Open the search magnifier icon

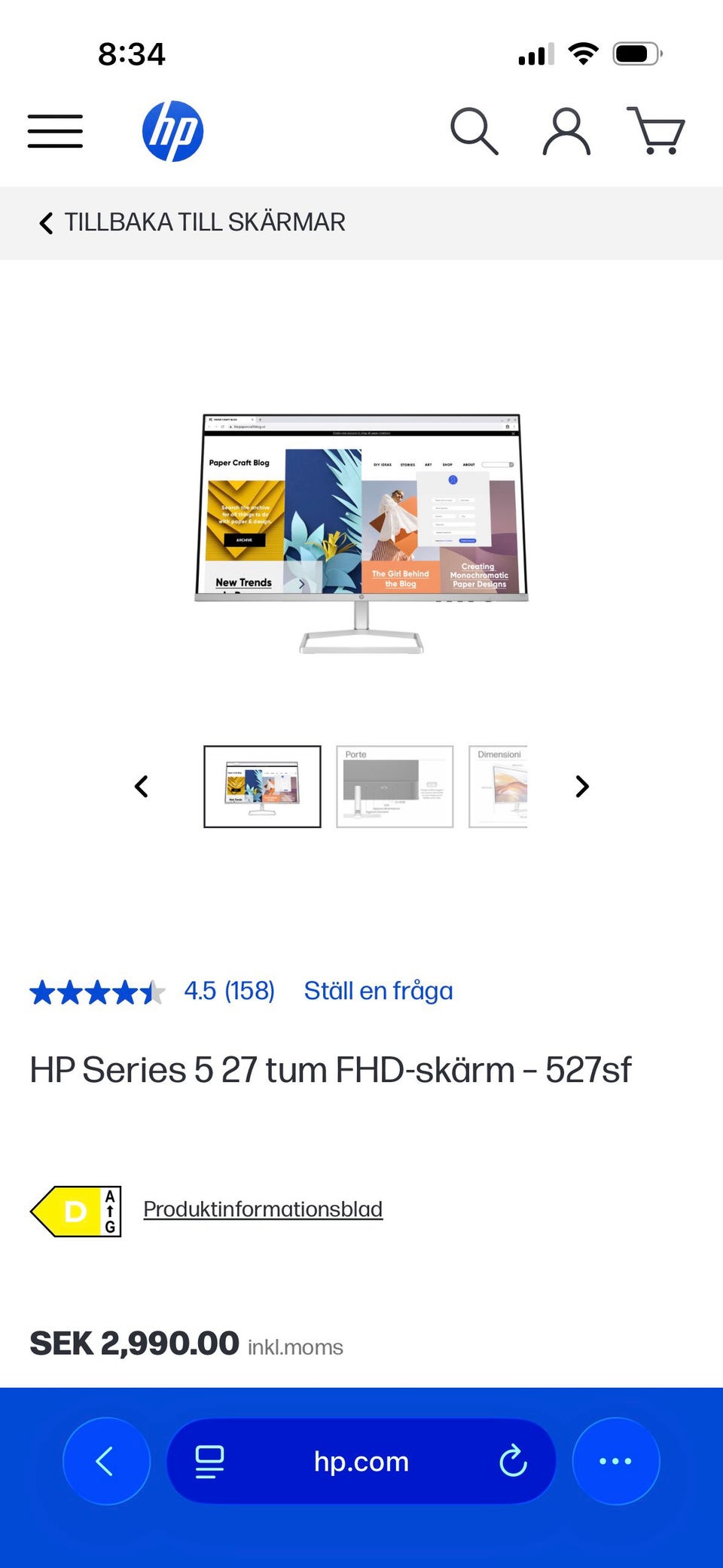[x=474, y=131]
